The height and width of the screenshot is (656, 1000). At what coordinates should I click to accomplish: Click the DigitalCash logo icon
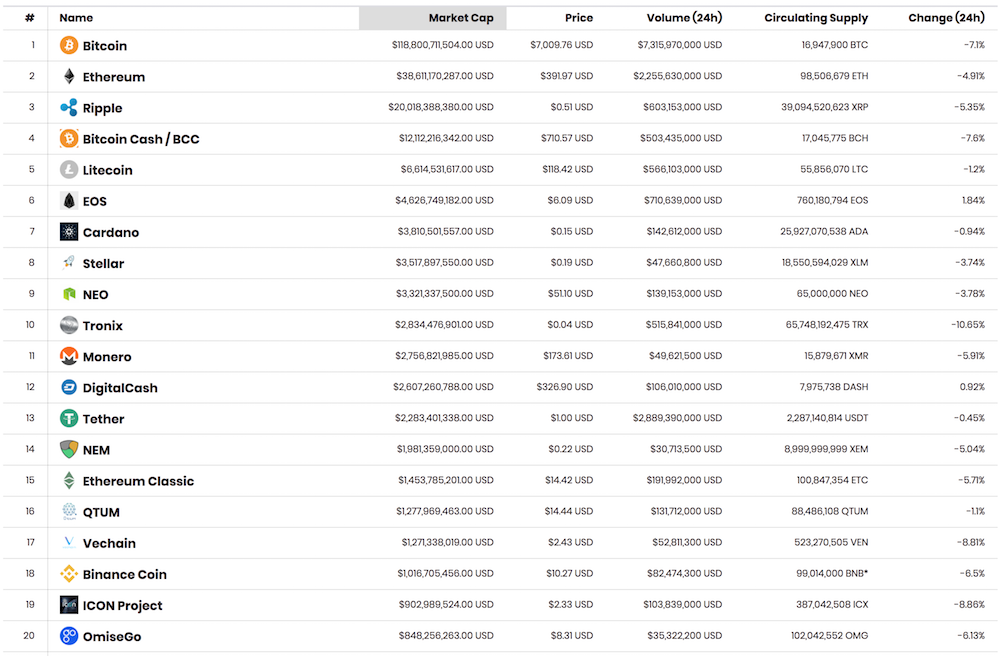click(69, 387)
